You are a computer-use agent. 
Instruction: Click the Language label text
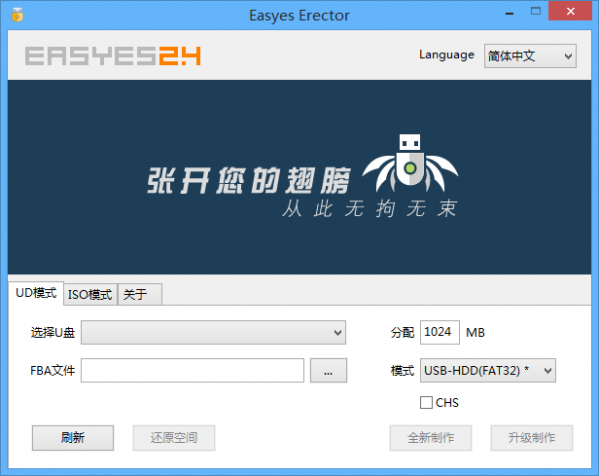pyautogui.click(x=447, y=55)
